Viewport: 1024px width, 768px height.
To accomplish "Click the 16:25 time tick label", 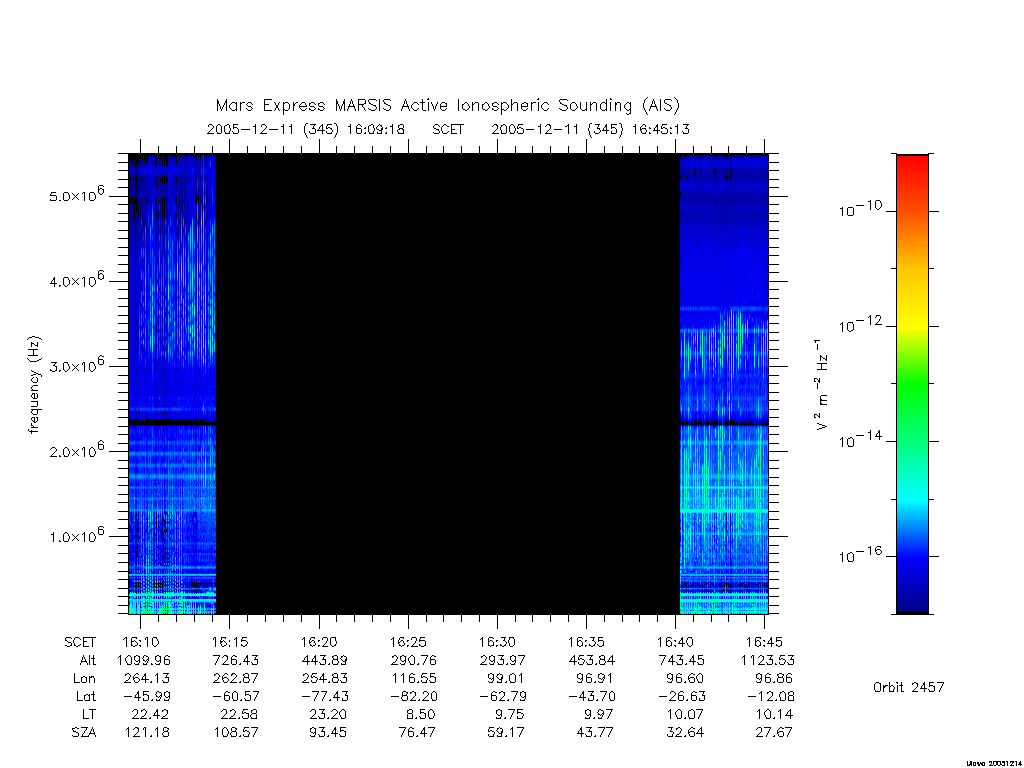I will click(408, 643).
